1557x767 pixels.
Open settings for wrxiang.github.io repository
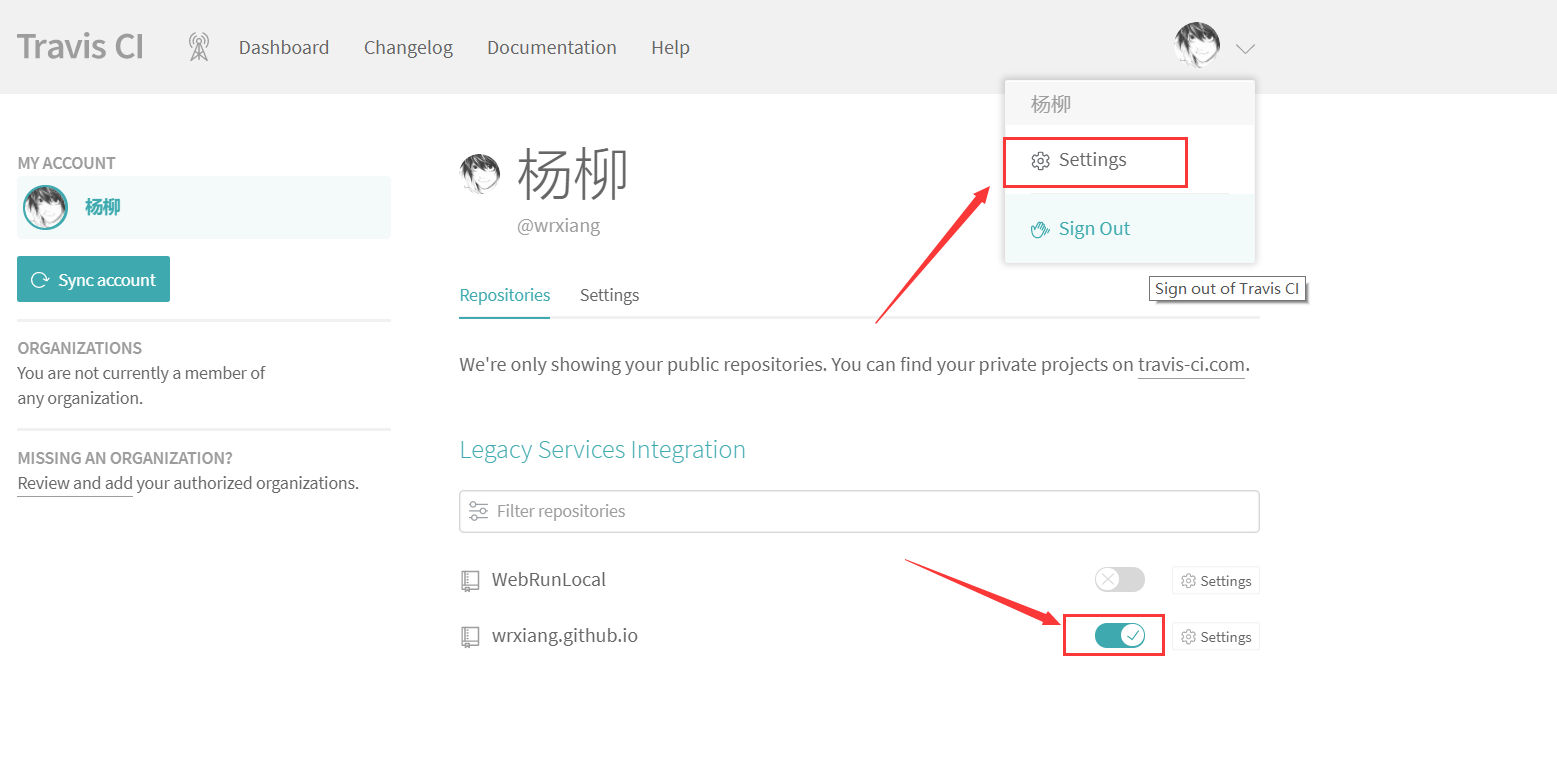pyautogui.click(x=1215, y=637)
